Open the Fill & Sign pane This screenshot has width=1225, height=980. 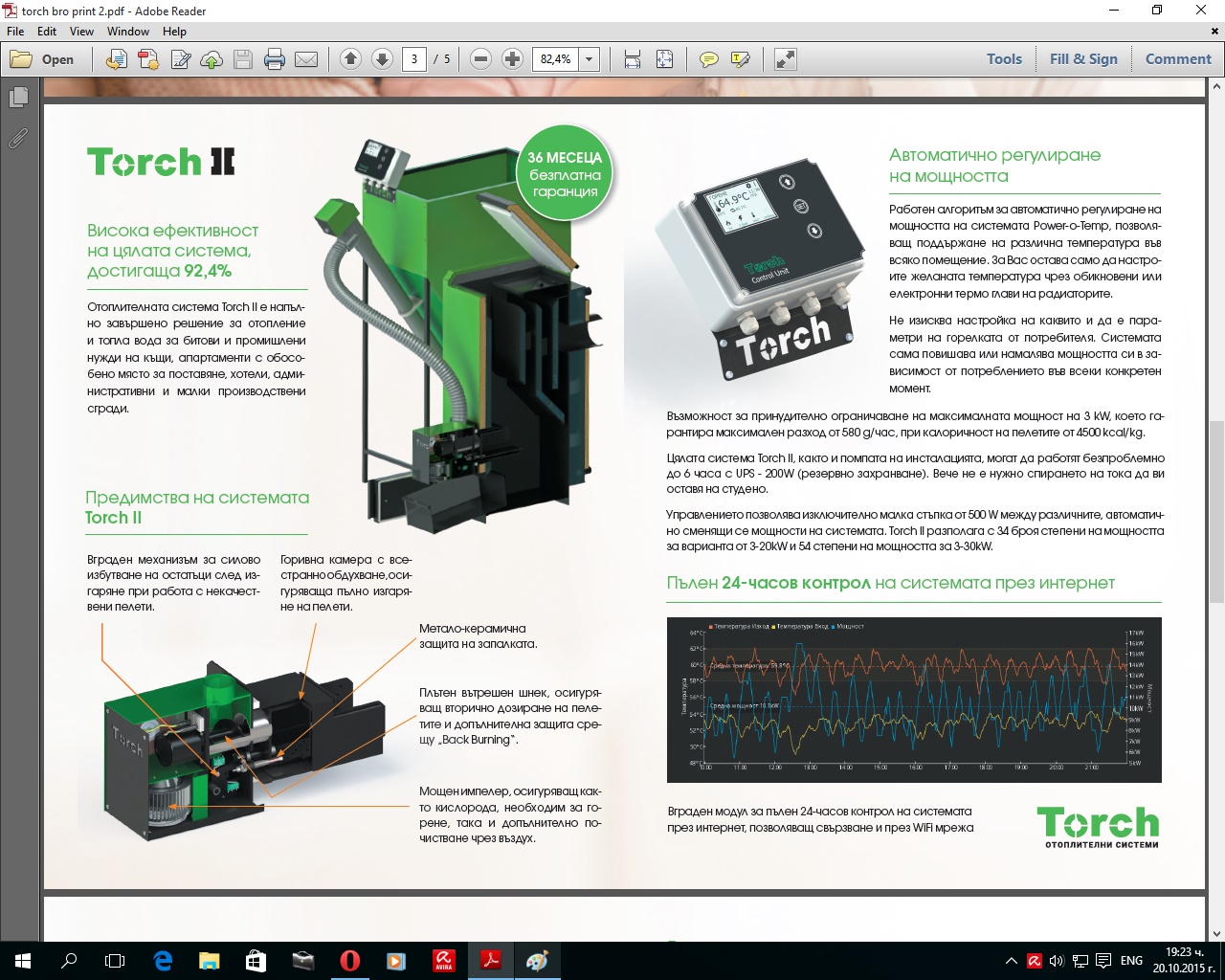(1082, 59)
